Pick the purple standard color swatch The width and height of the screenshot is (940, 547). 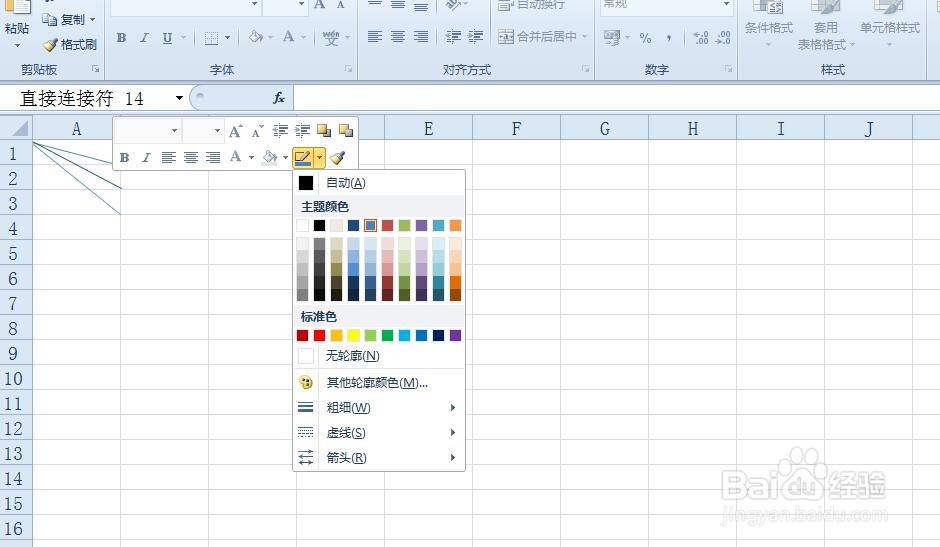[x=456, y=335]
